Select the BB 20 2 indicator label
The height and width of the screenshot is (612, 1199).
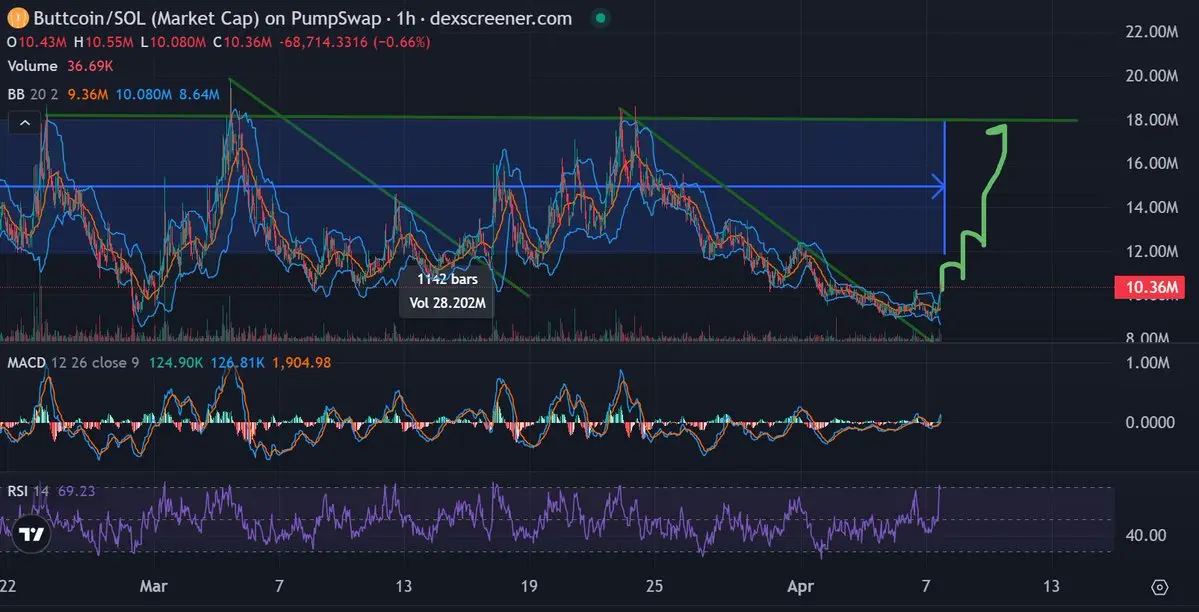(x=34, y=95)
